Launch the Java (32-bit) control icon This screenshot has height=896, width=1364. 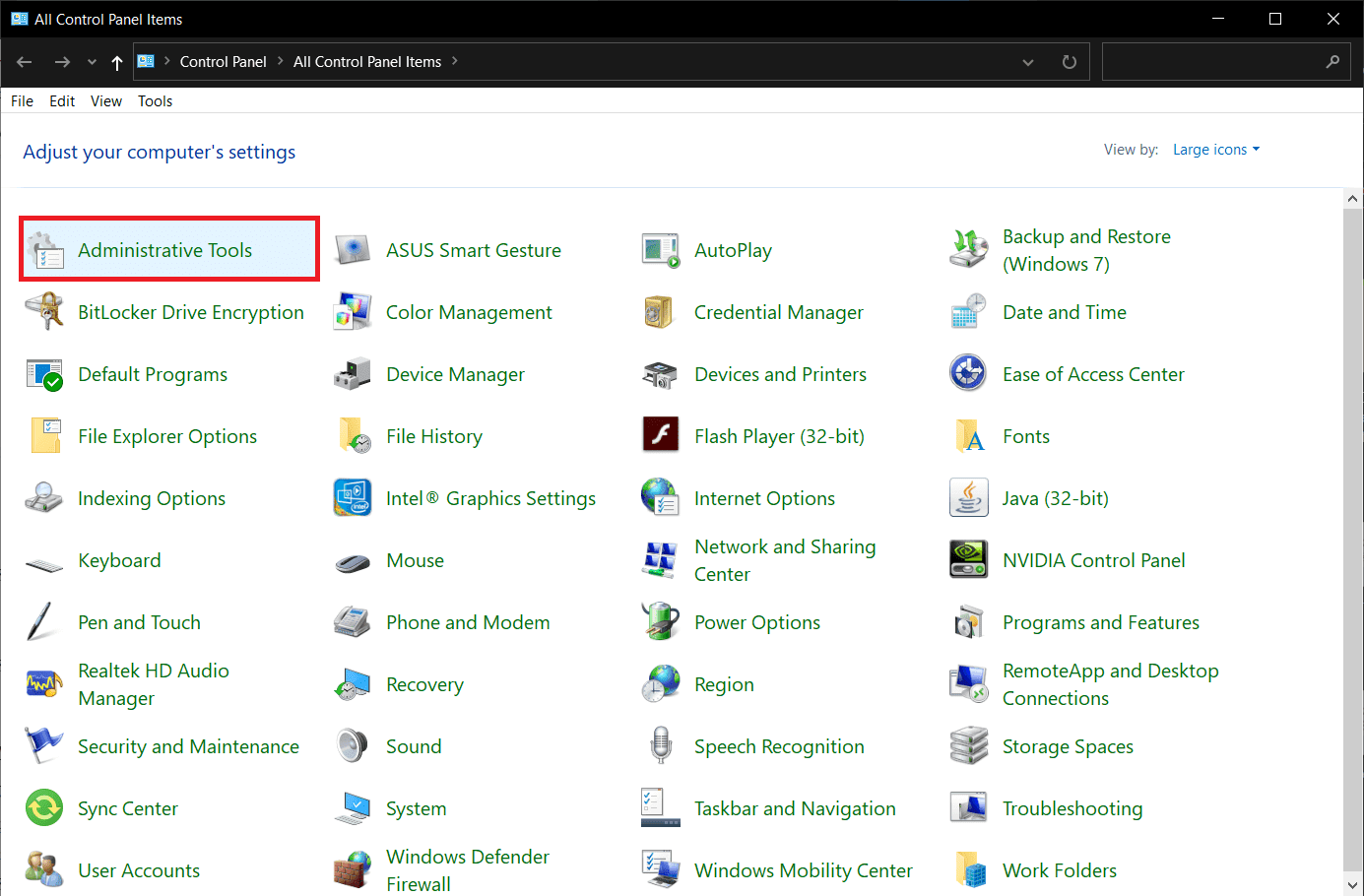click(x=1056, y=497)
